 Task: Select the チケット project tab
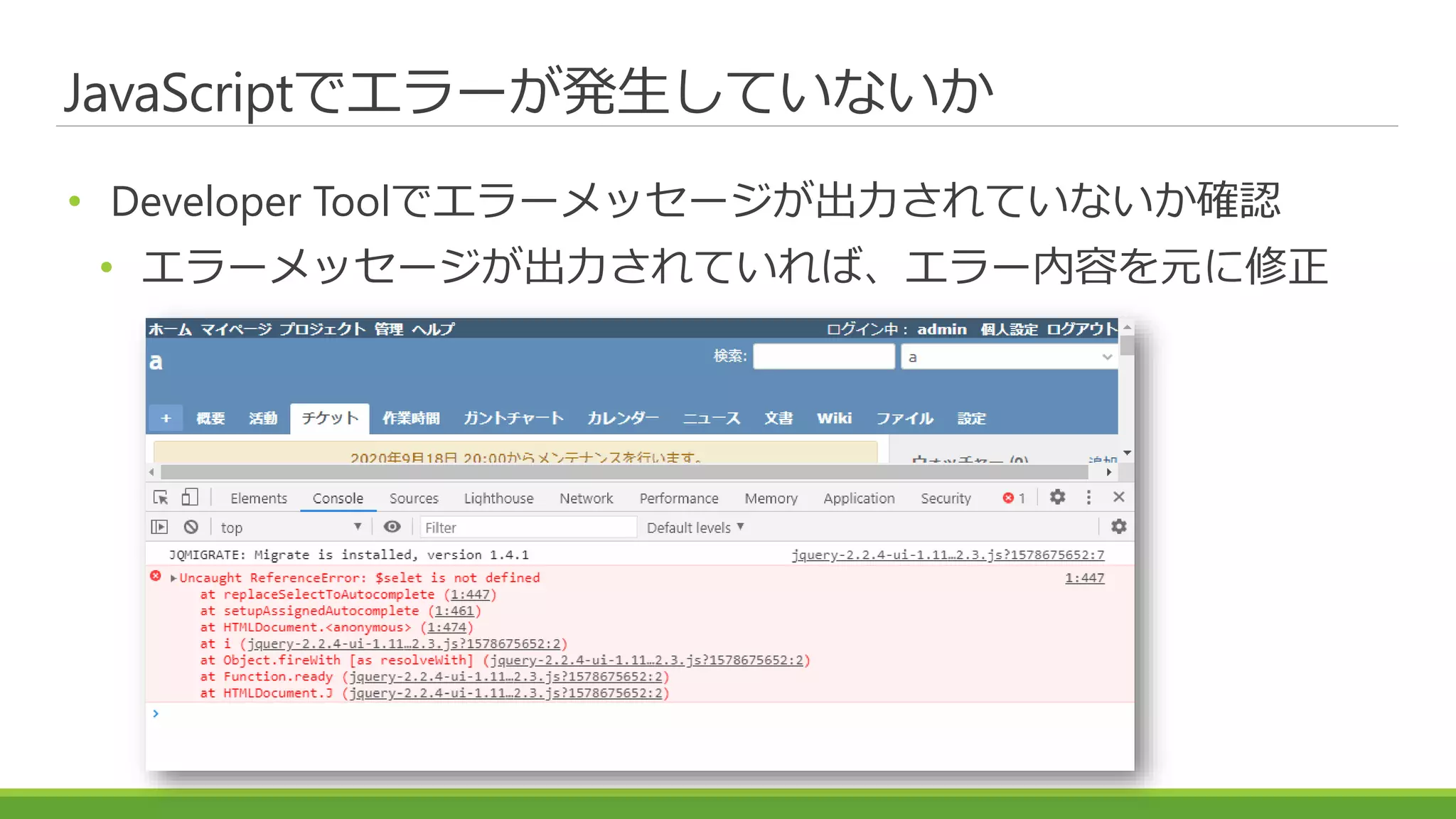click(x=330, y=418)
